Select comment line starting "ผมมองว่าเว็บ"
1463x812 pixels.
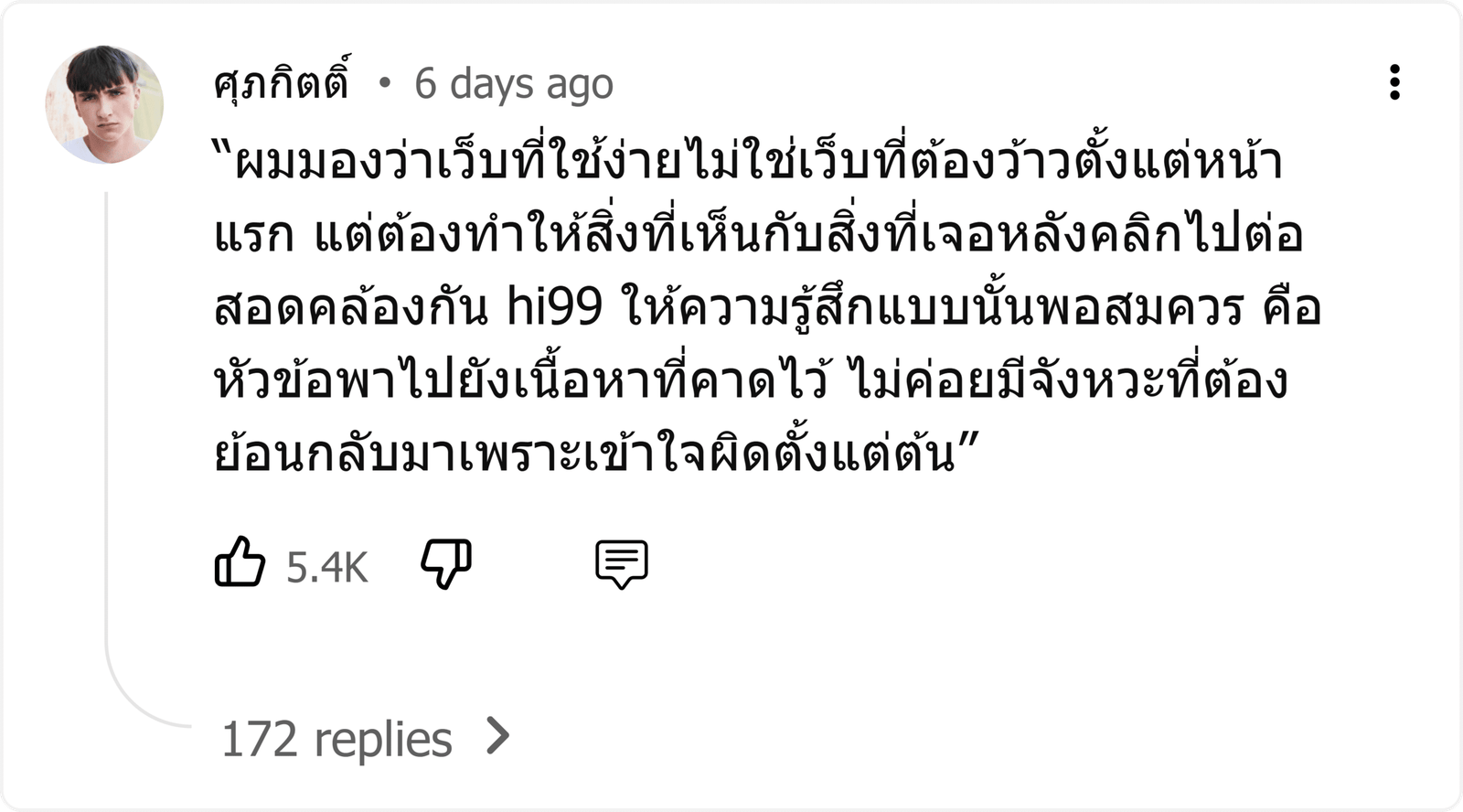748,160
